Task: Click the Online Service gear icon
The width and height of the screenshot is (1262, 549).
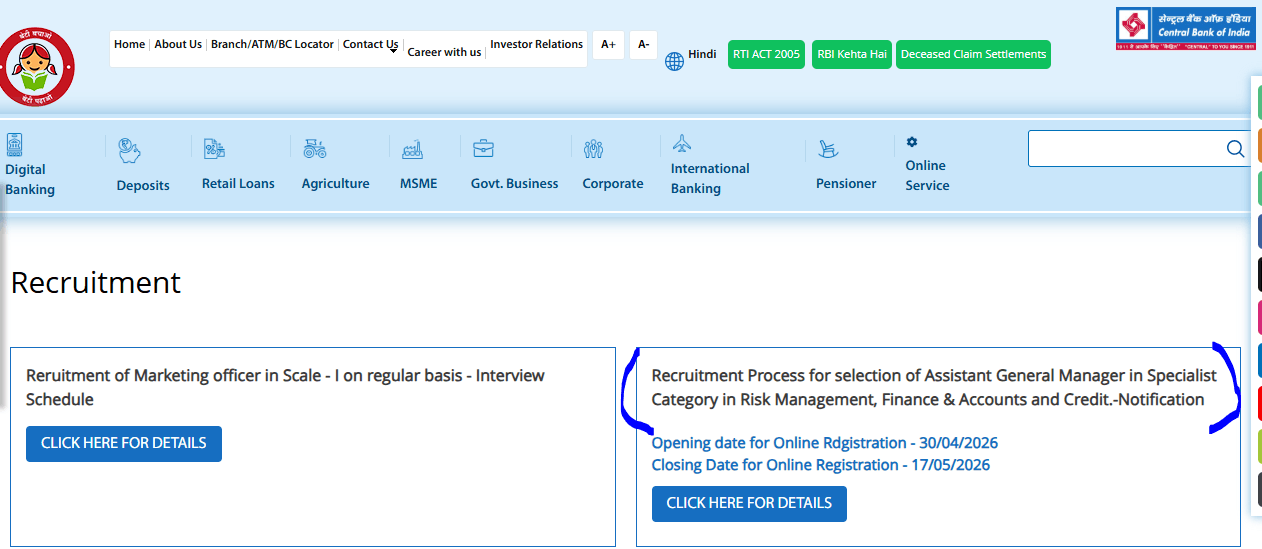Action: pos(912,142)
